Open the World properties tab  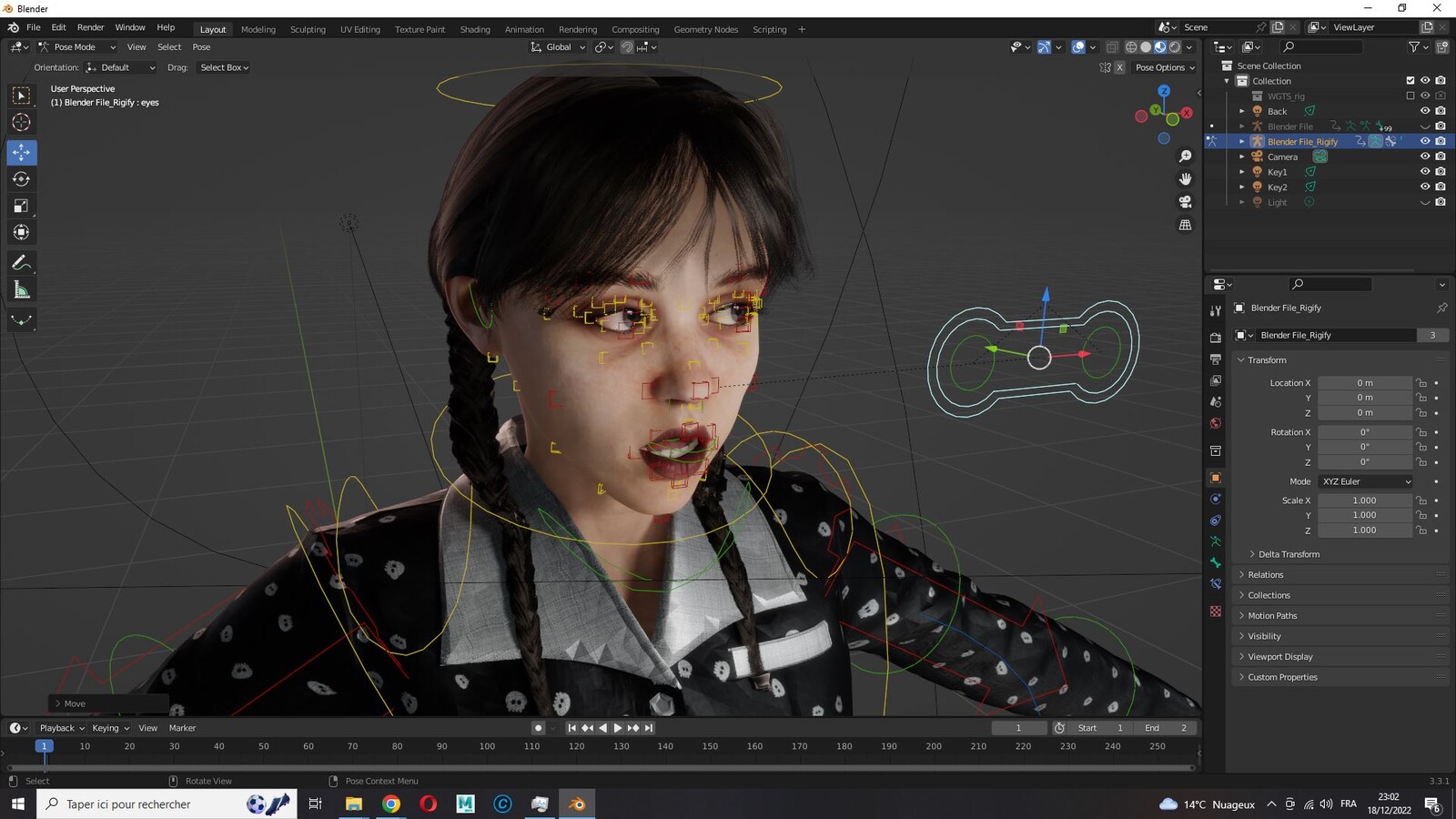click(1216, 423)
